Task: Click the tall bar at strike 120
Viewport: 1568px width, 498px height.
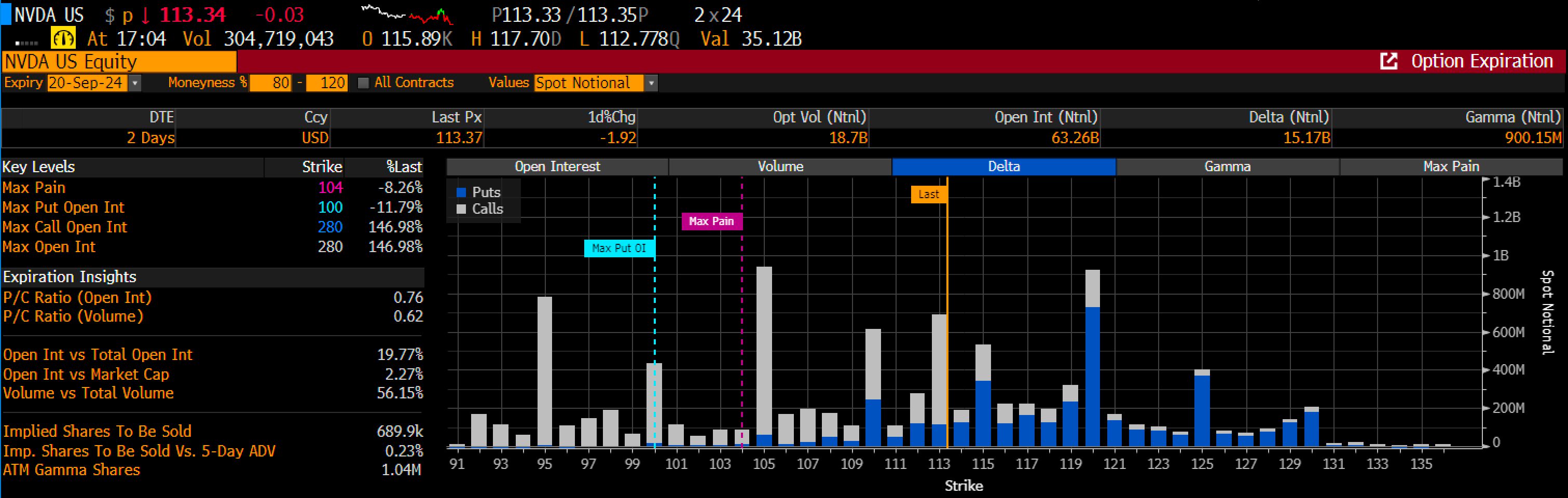Action: 1093,358
